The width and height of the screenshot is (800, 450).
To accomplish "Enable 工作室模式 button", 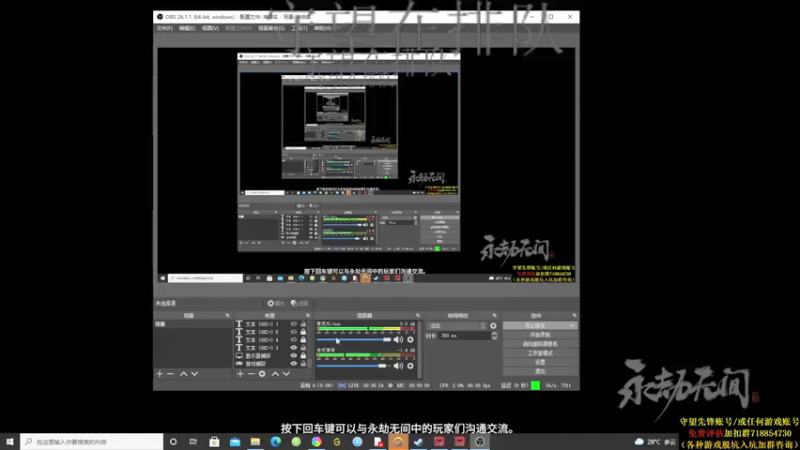I will (540, 353).
